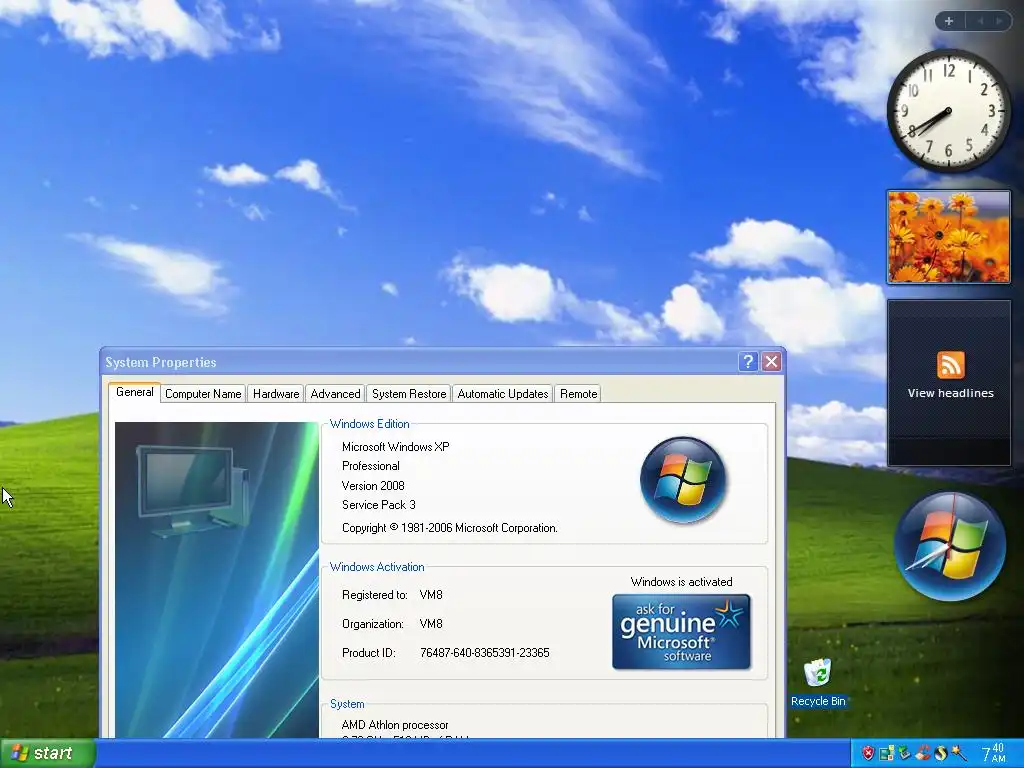This screenshot has height=768, width=1024.
Task: Click the Windows logo orb in Windows Edition
Action: pos(683,480)
